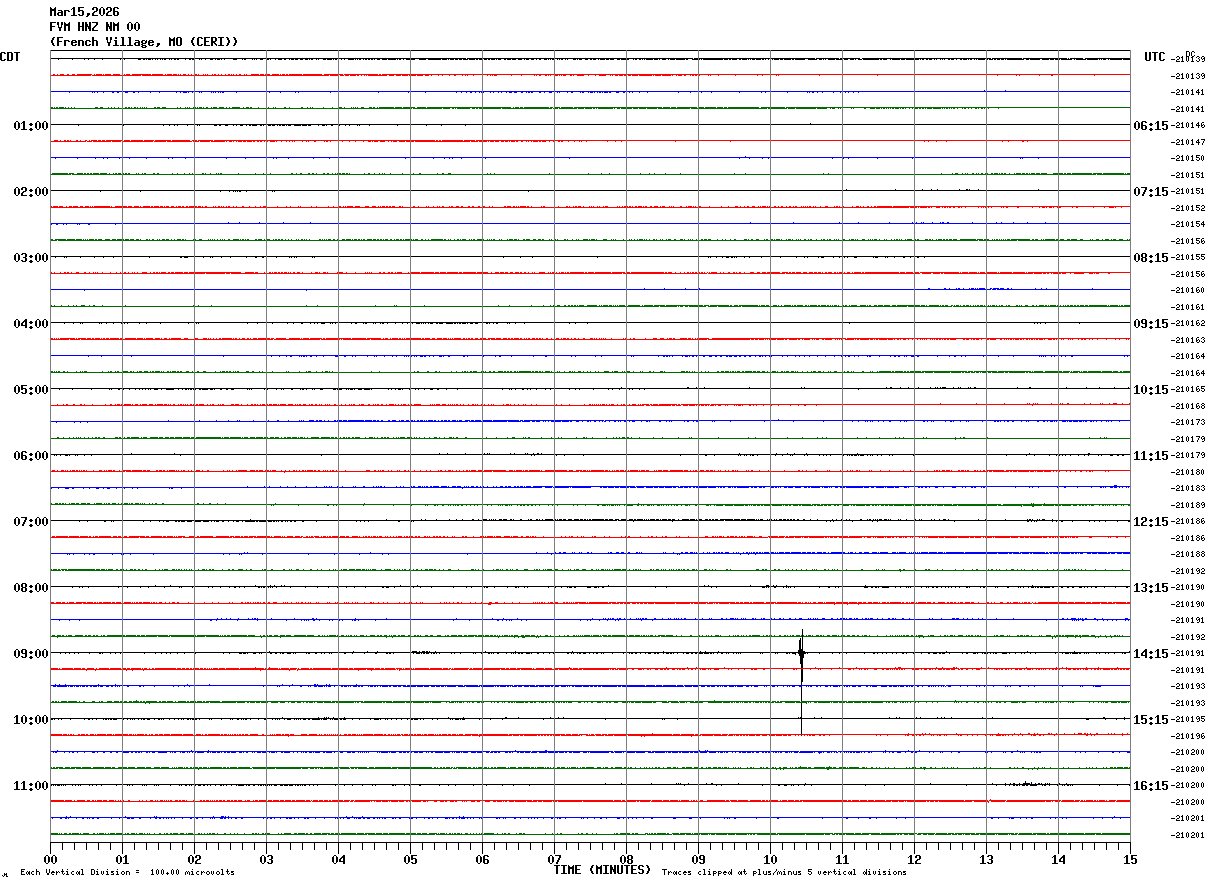The width and height of the screenshot is (1210, 886).
Task: Click the Traces clipped footer note
Action: pyautogui.click(x=784, y=873)
